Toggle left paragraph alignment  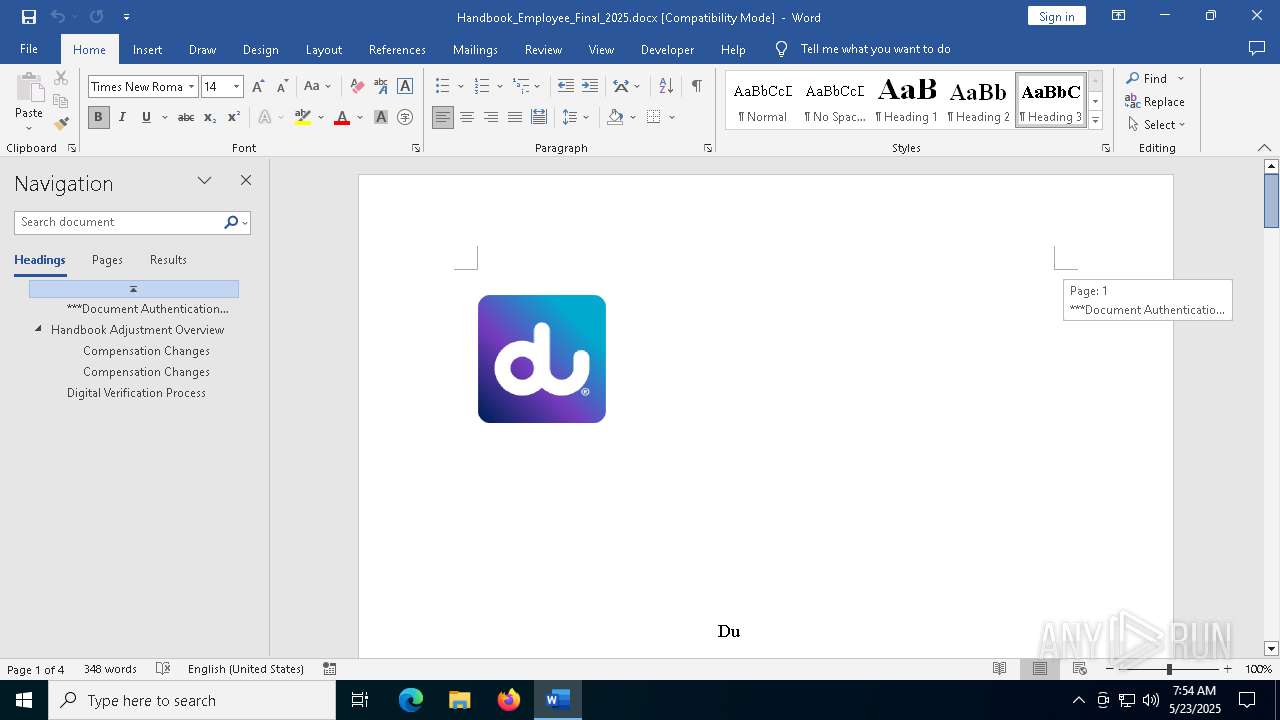coord(443,117)
